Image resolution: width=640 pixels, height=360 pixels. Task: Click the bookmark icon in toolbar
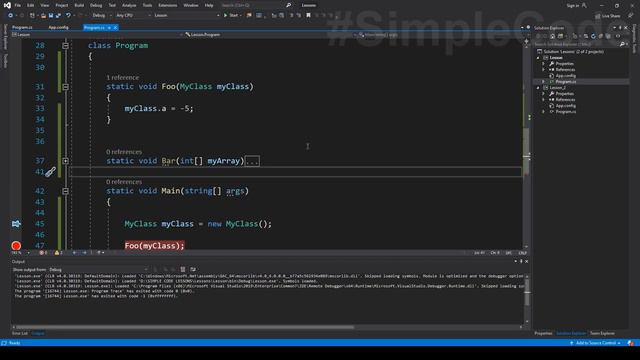309,16
